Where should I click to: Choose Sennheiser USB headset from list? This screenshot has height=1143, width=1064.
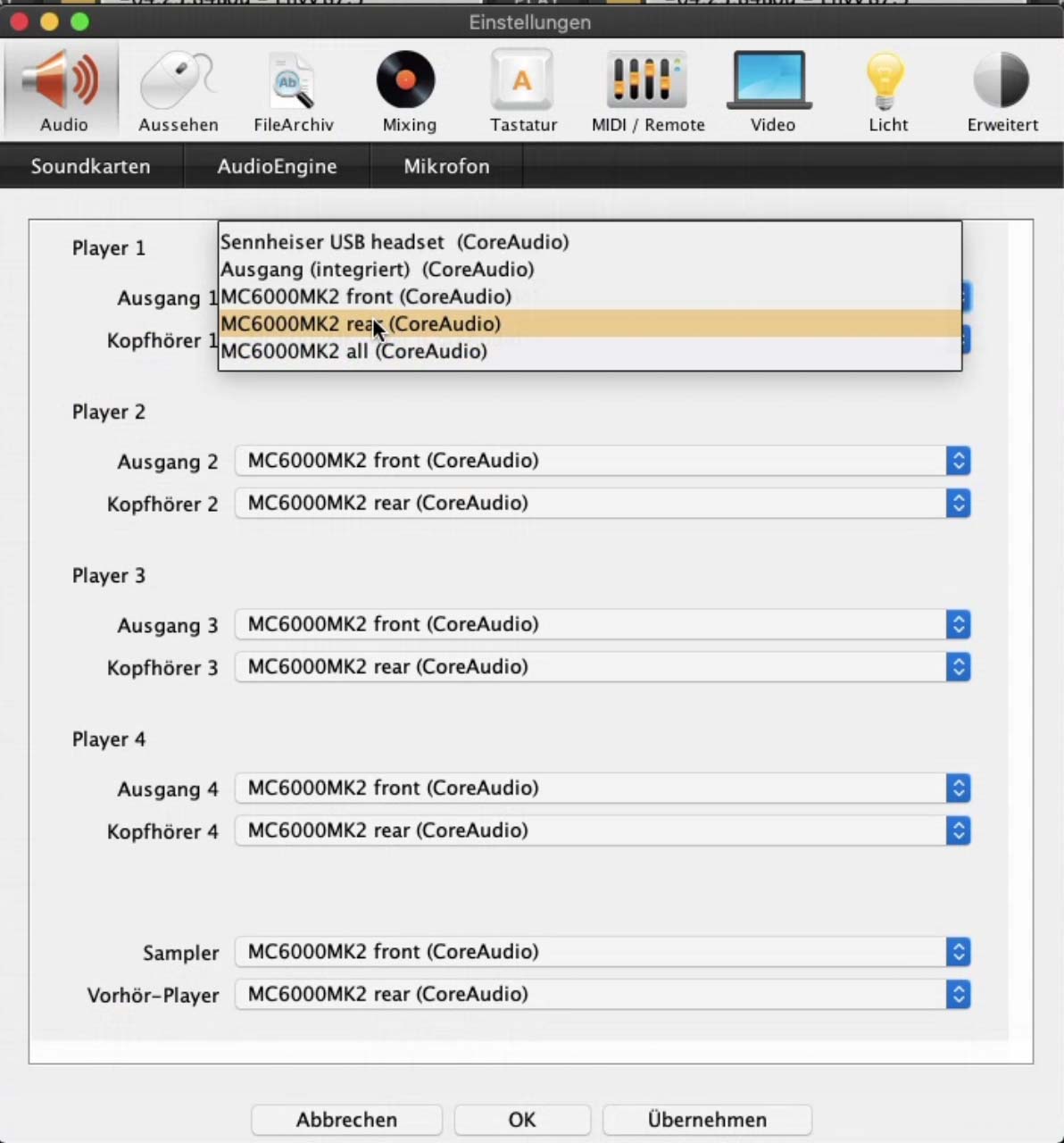pyautogui.click(x=395, y=242)
